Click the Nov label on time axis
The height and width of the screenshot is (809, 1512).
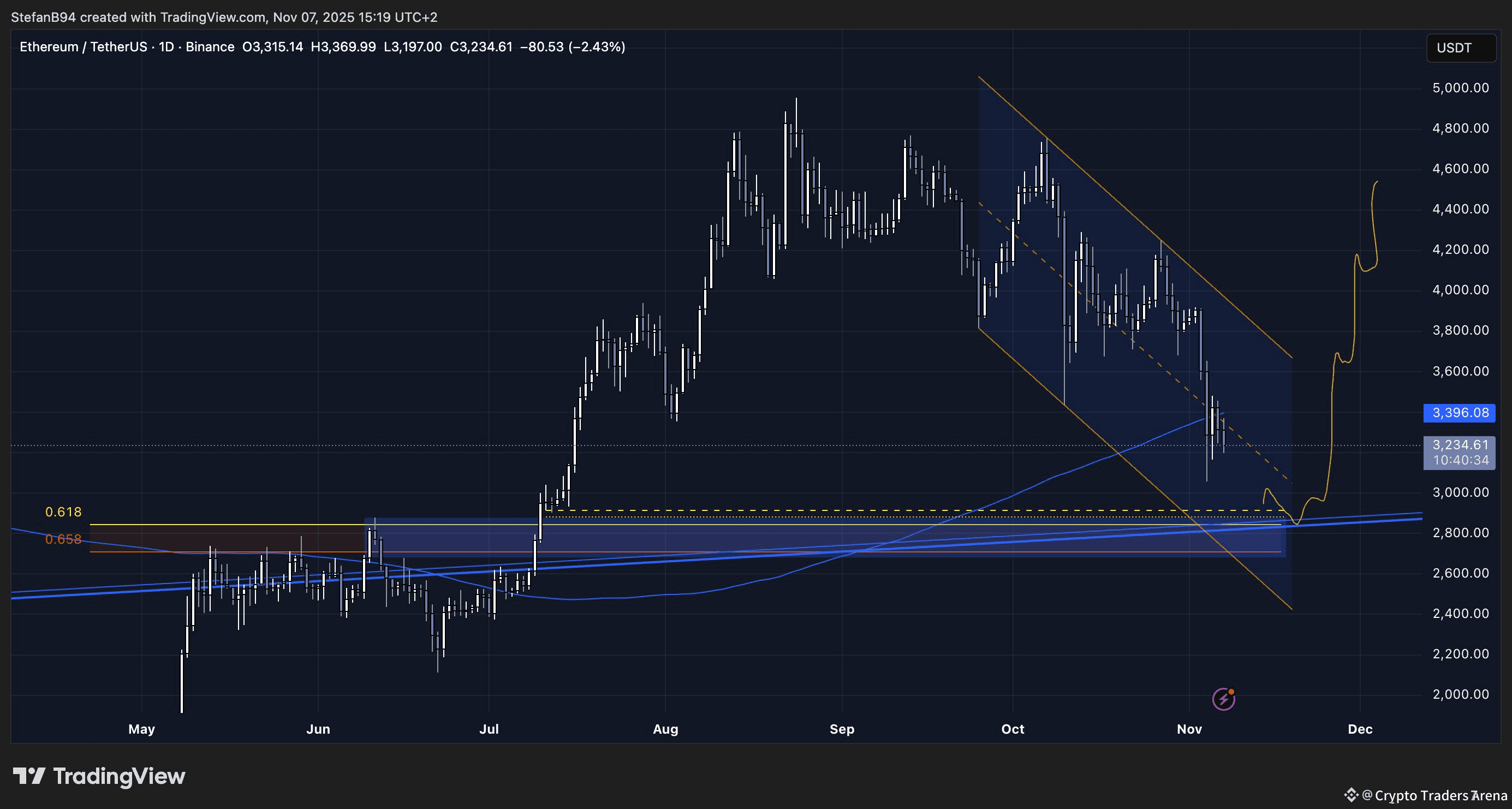1190,729
